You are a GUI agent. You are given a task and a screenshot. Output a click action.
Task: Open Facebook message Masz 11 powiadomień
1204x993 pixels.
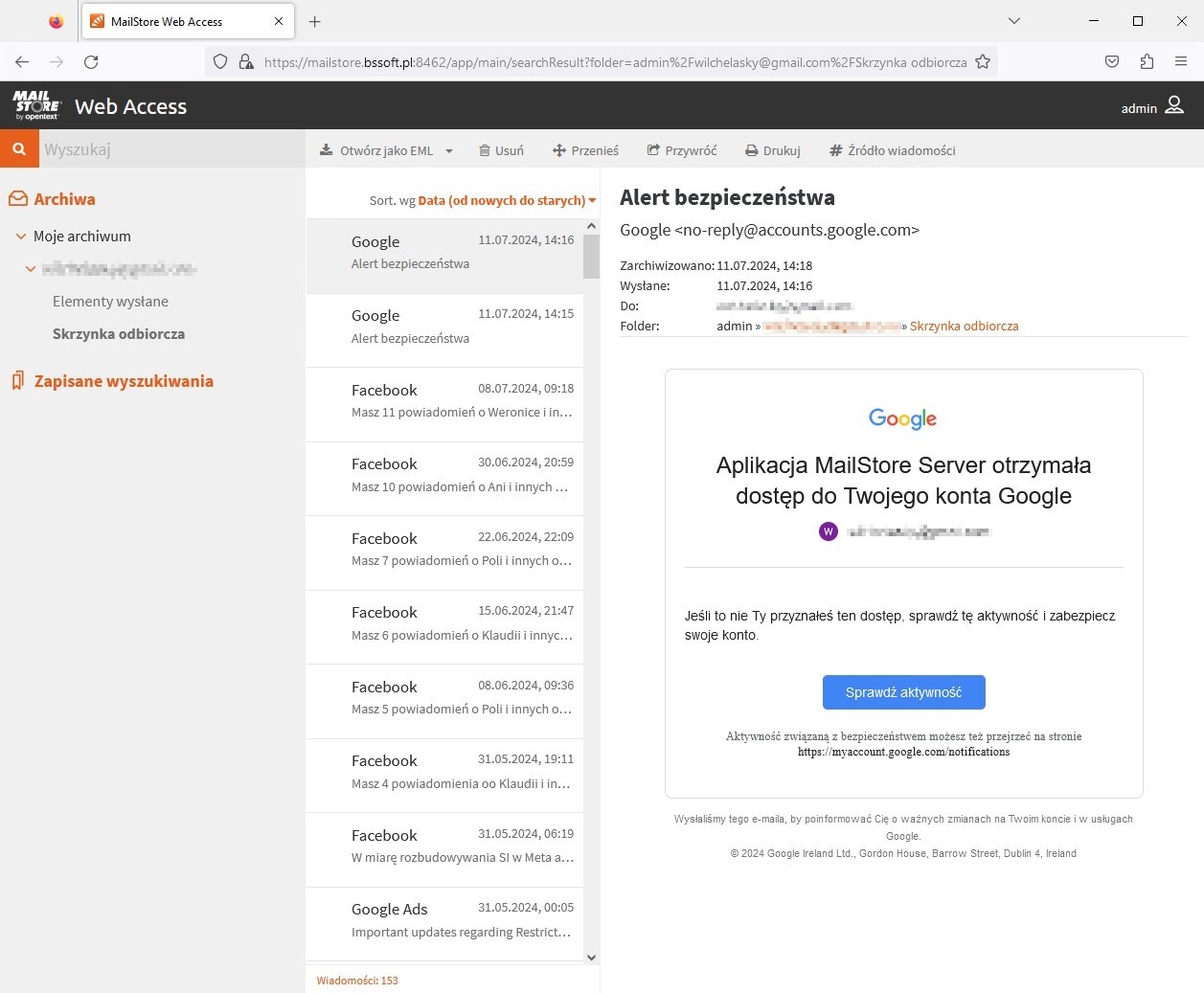[x=444, y=404]
